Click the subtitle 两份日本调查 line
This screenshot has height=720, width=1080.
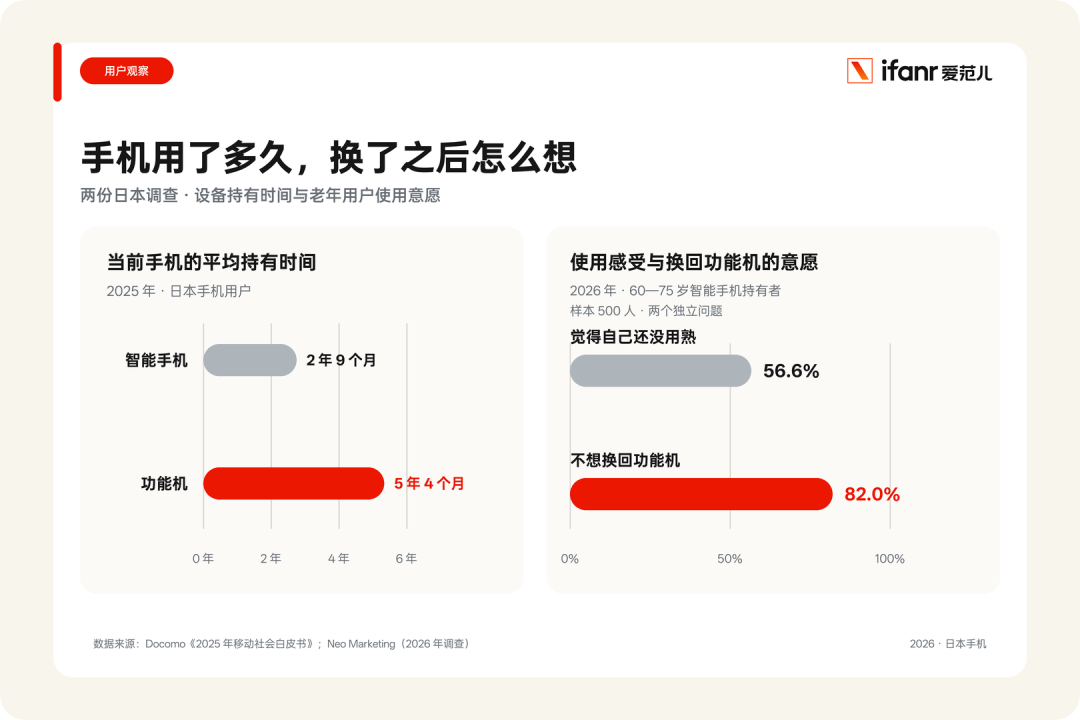tap(260, 196)
